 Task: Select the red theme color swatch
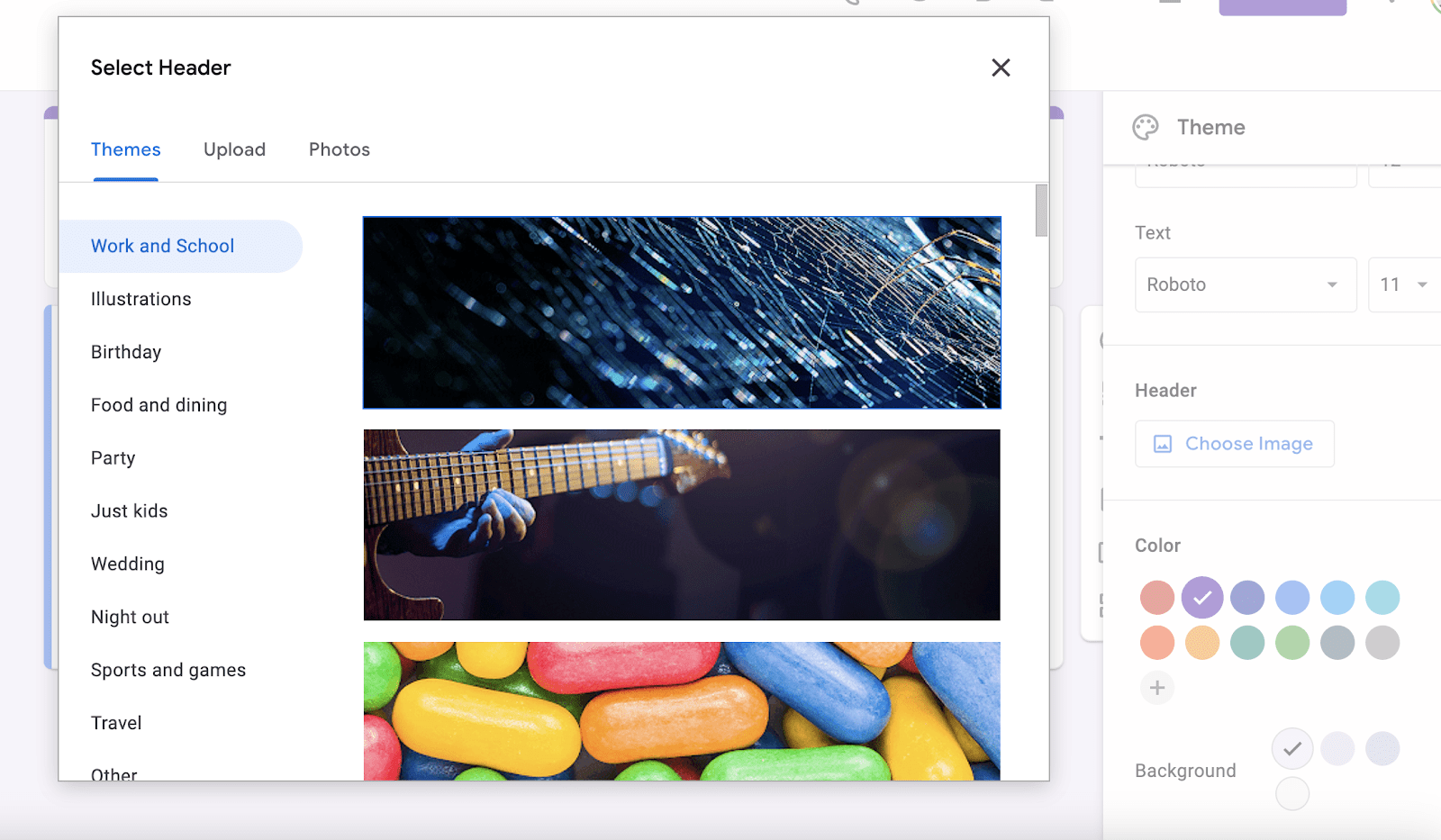1157,597
